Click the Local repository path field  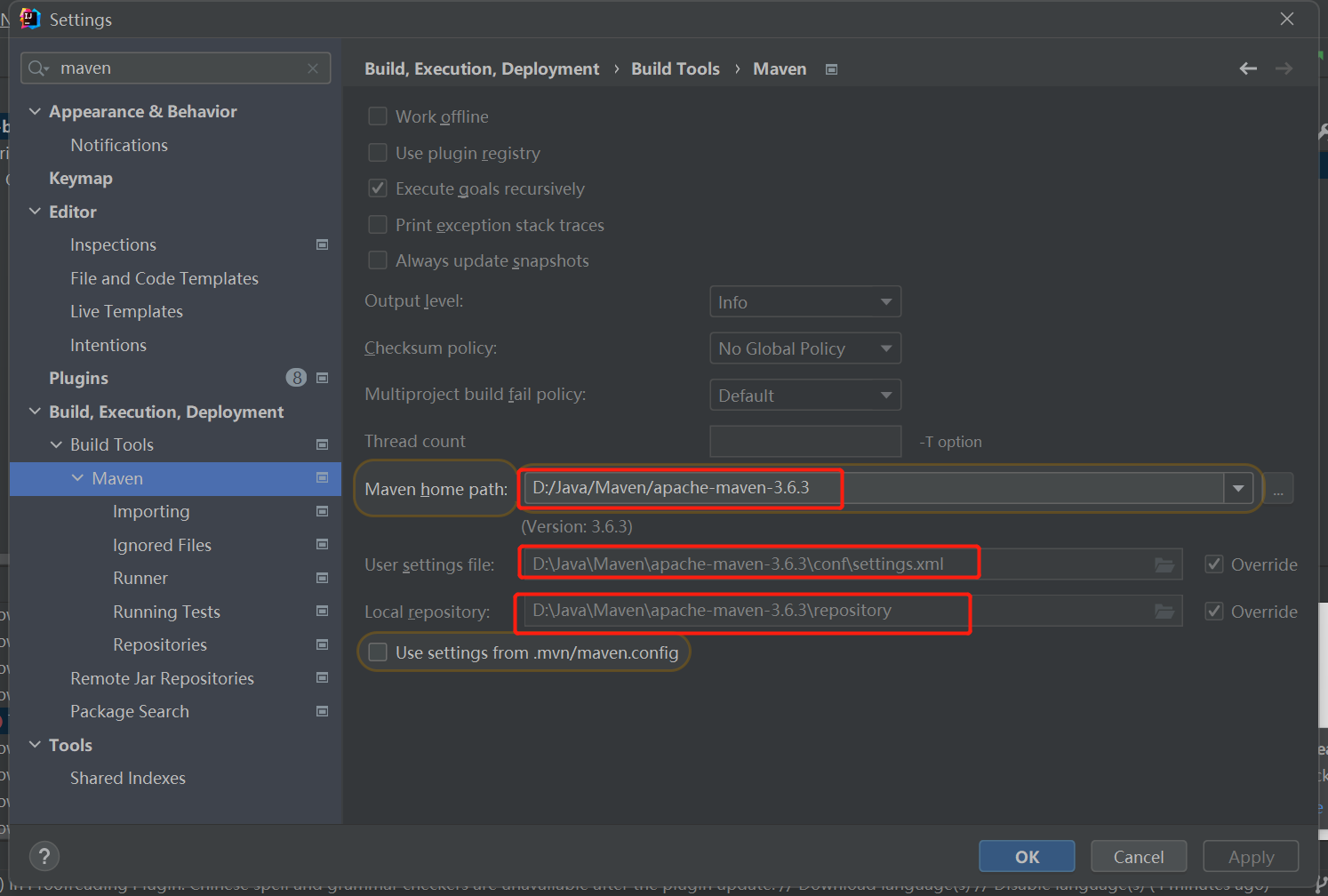(x=852, y=611)
